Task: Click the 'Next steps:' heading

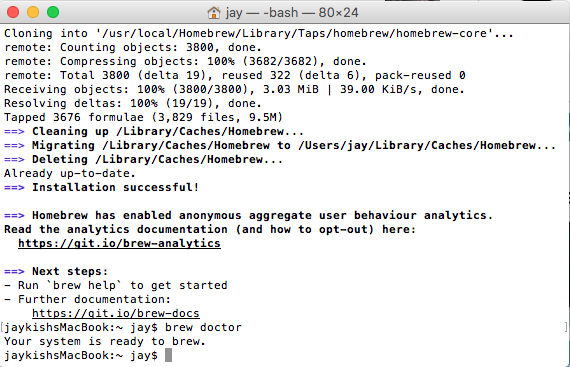Action: point(70,271)
